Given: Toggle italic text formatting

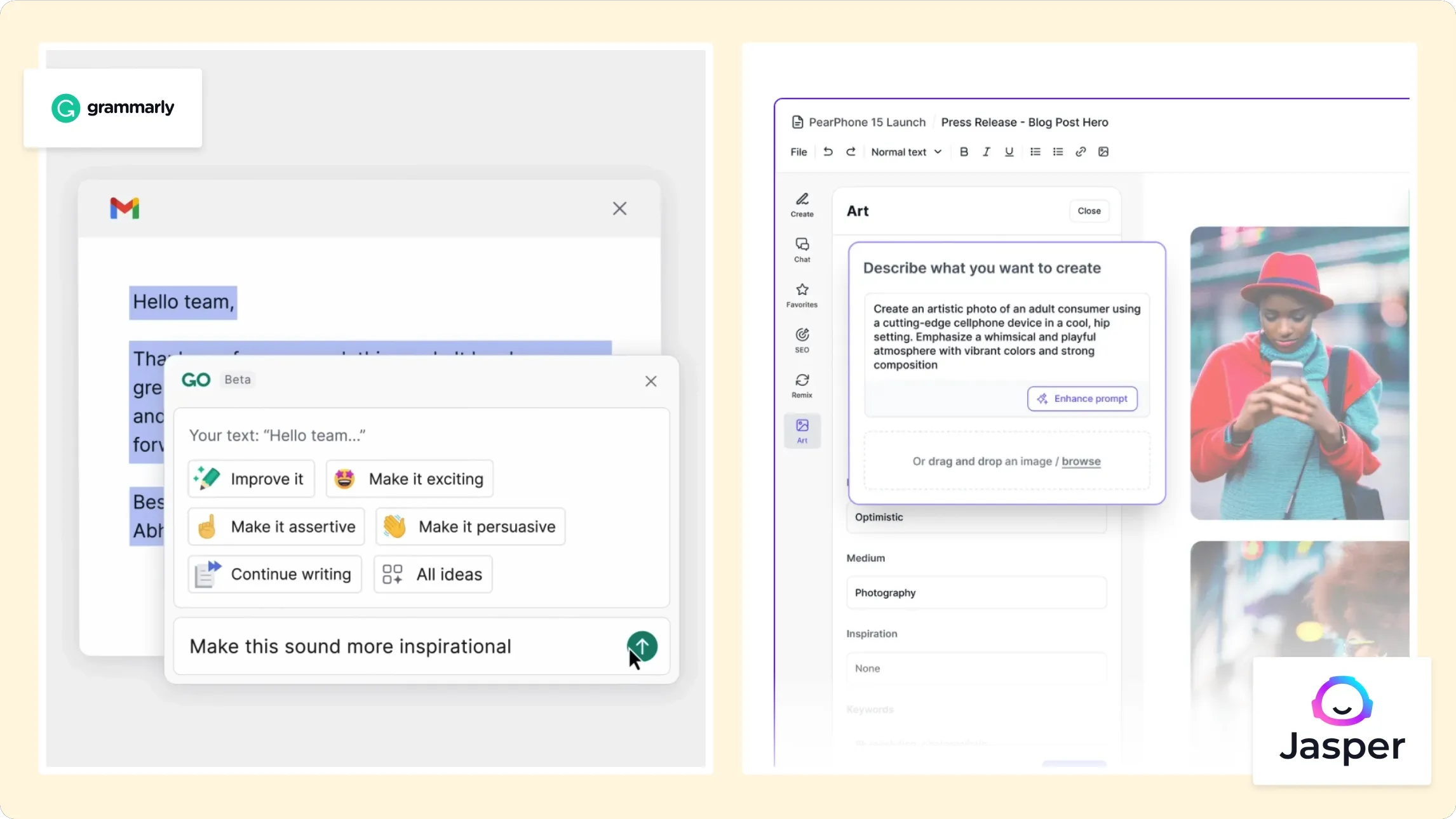Looking at the screenshot, I should pos(987,152).
